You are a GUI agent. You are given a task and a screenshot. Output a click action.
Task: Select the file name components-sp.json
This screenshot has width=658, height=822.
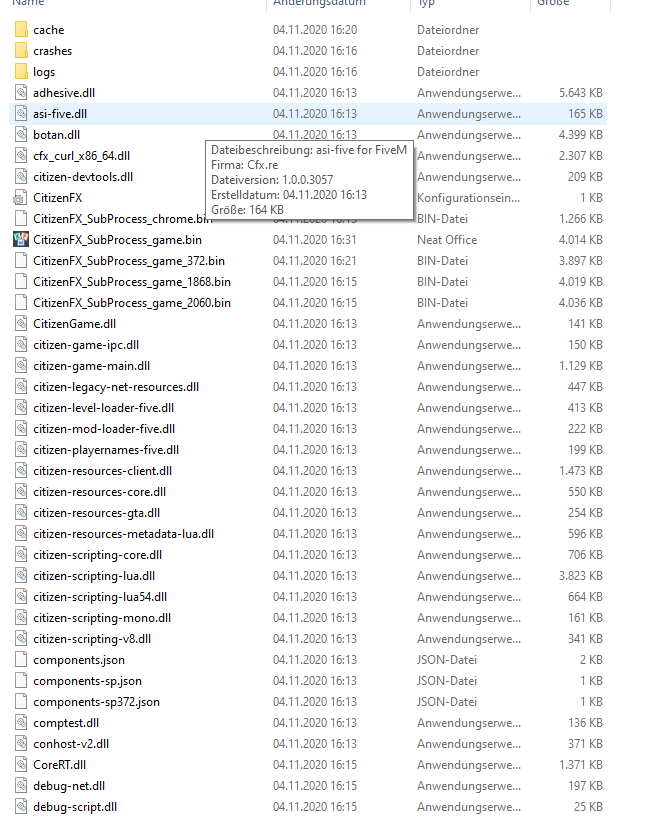tap(88, 680)
